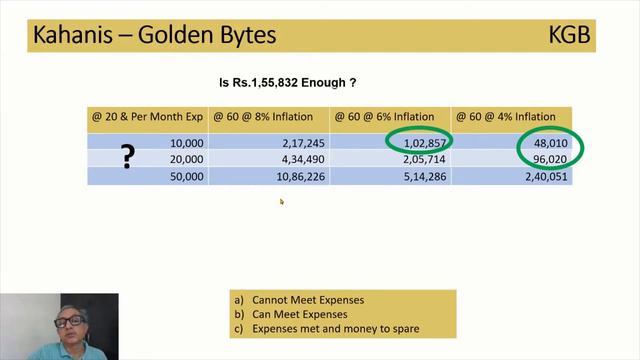Click the KGB logo text in the header

(x=569, y=35)
